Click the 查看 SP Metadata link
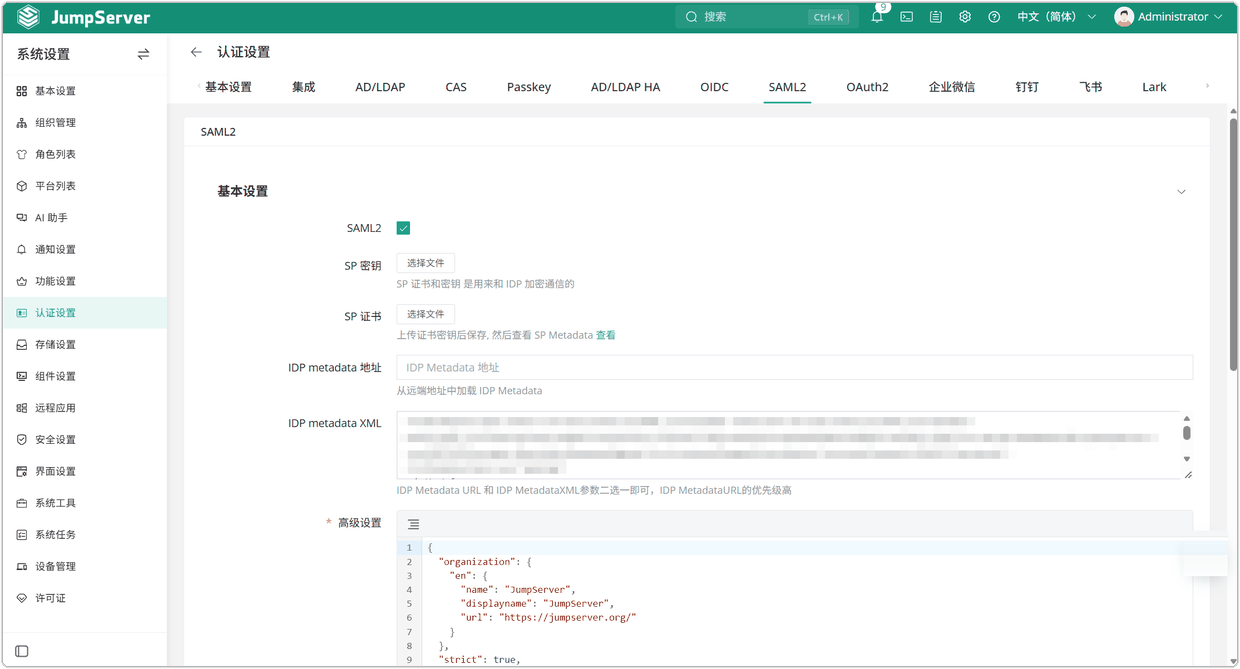Screen dimensions: 1240x669 point(606,336)
